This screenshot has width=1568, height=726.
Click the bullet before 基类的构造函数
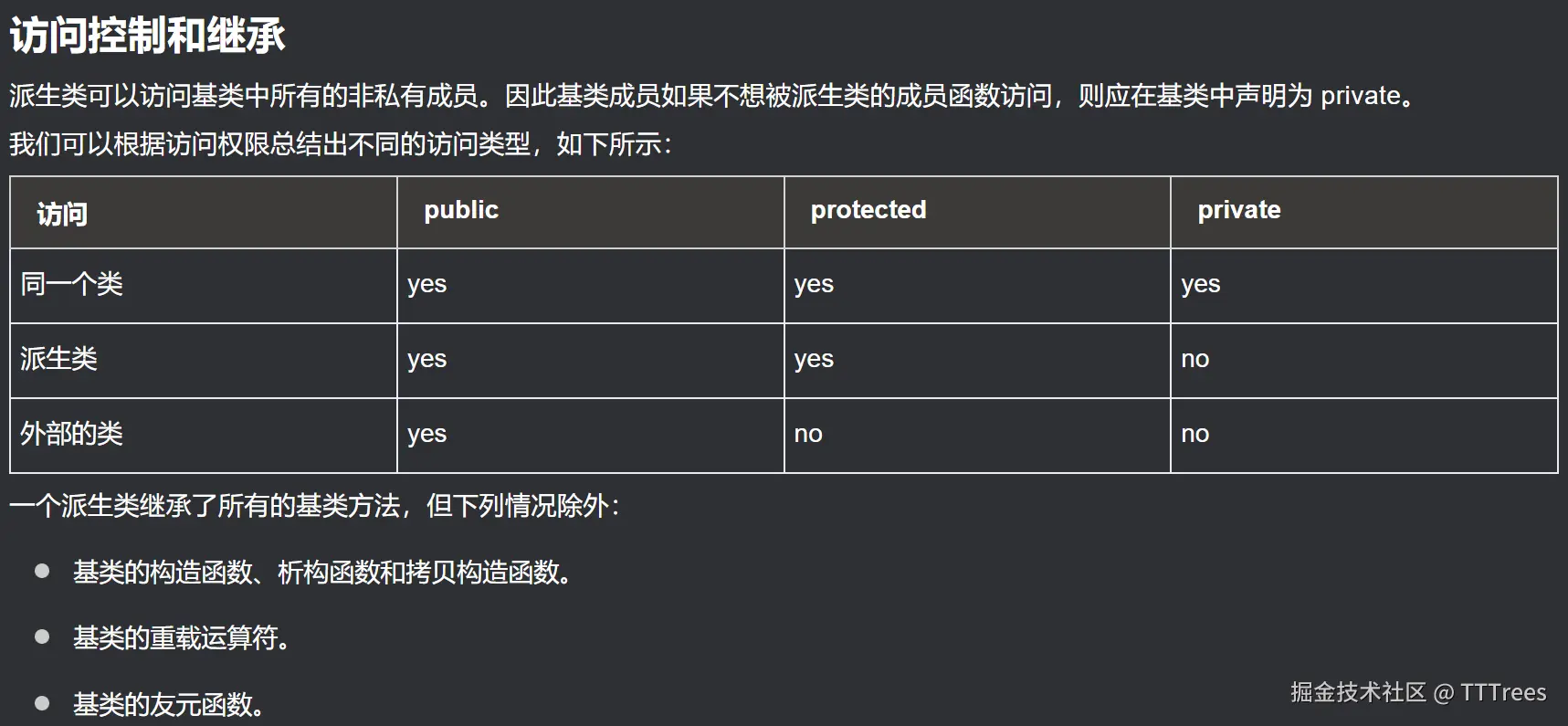[42, 571]
